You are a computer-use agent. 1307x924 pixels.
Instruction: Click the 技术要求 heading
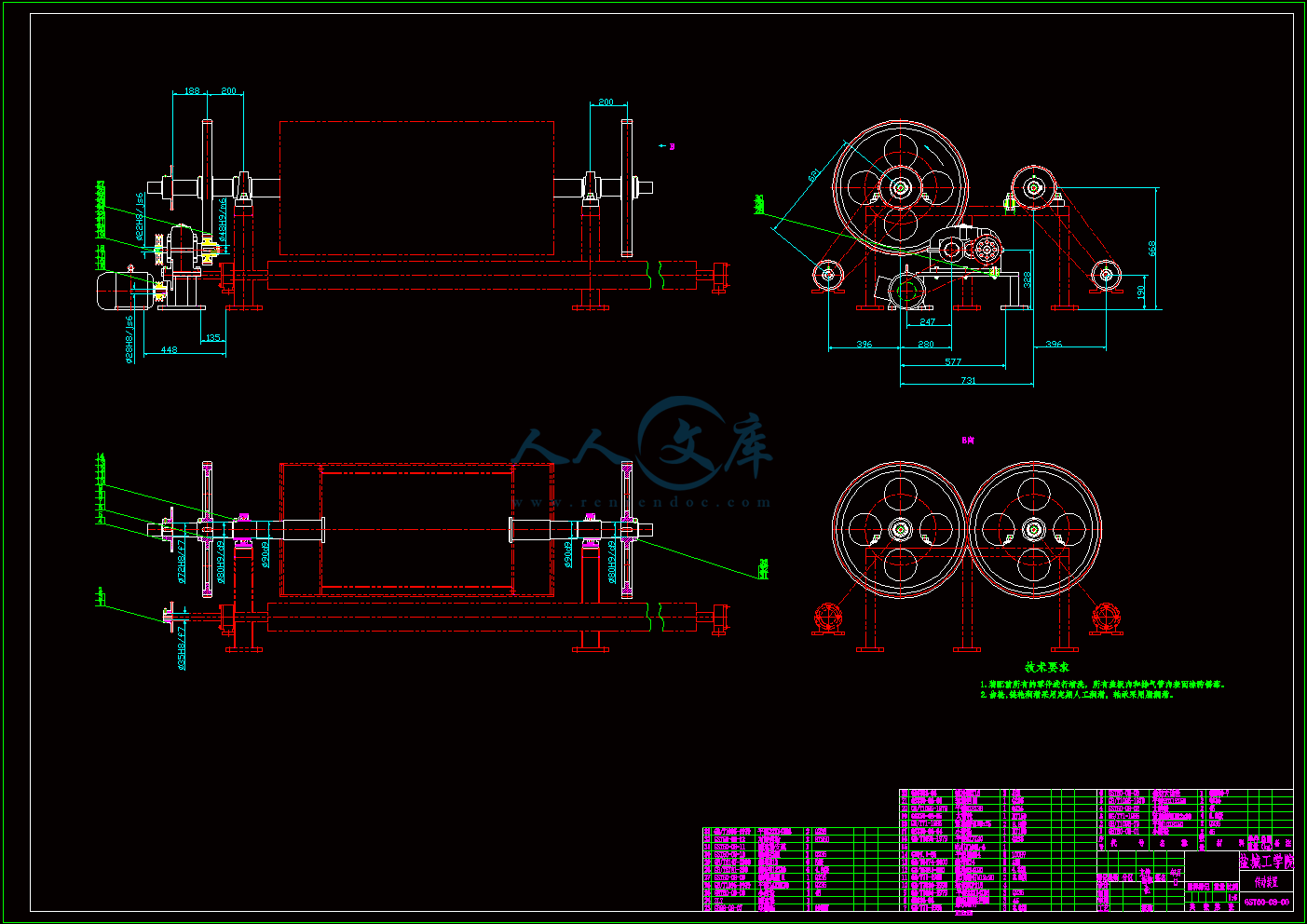(1047, 667)
